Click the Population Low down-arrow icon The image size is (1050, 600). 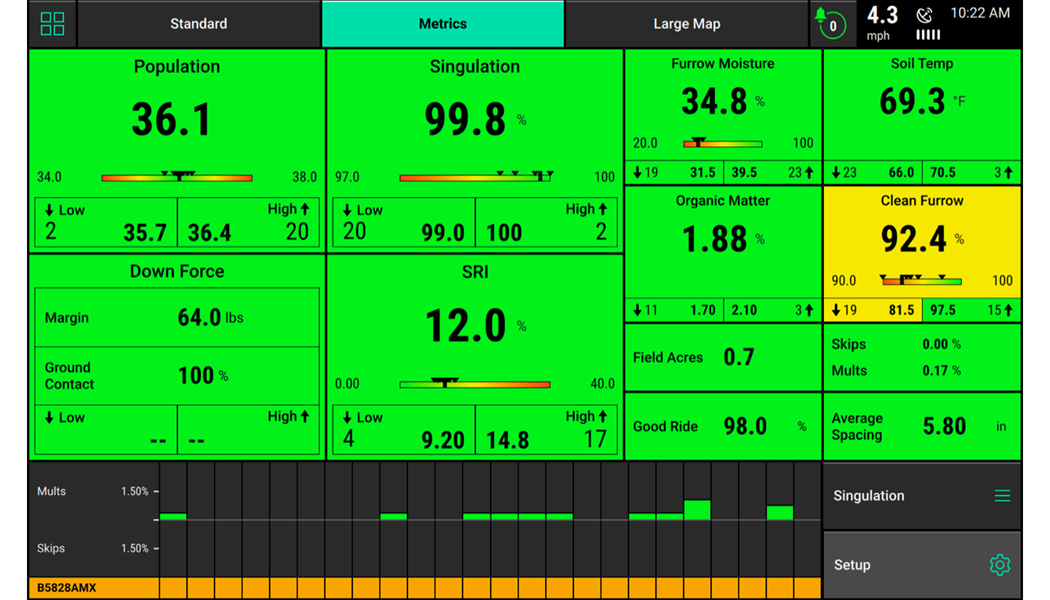(49, 210)
